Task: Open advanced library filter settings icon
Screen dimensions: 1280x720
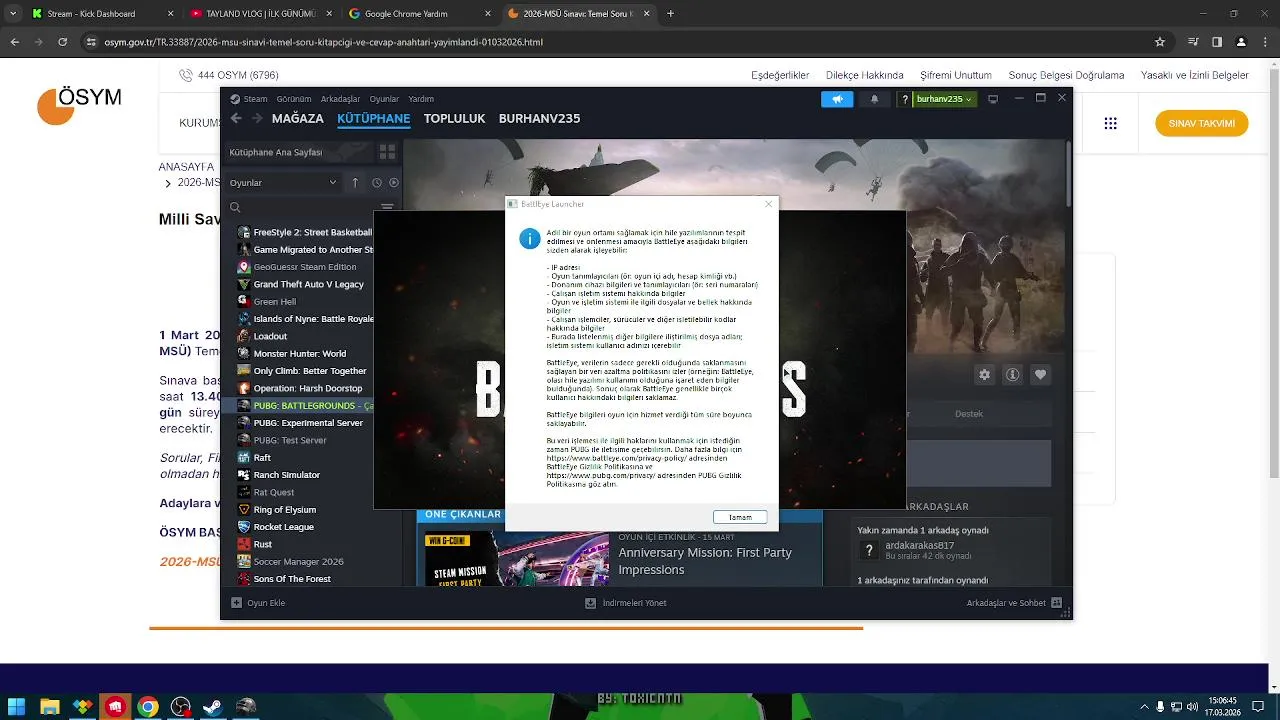Action: (387, 208)
